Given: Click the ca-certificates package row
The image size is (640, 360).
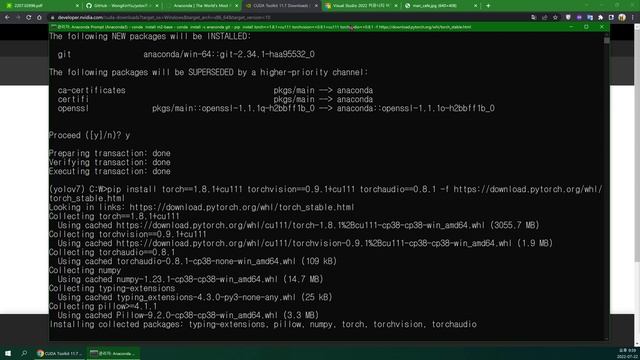Looking at the screenshot, I should [x=215, y=90].
